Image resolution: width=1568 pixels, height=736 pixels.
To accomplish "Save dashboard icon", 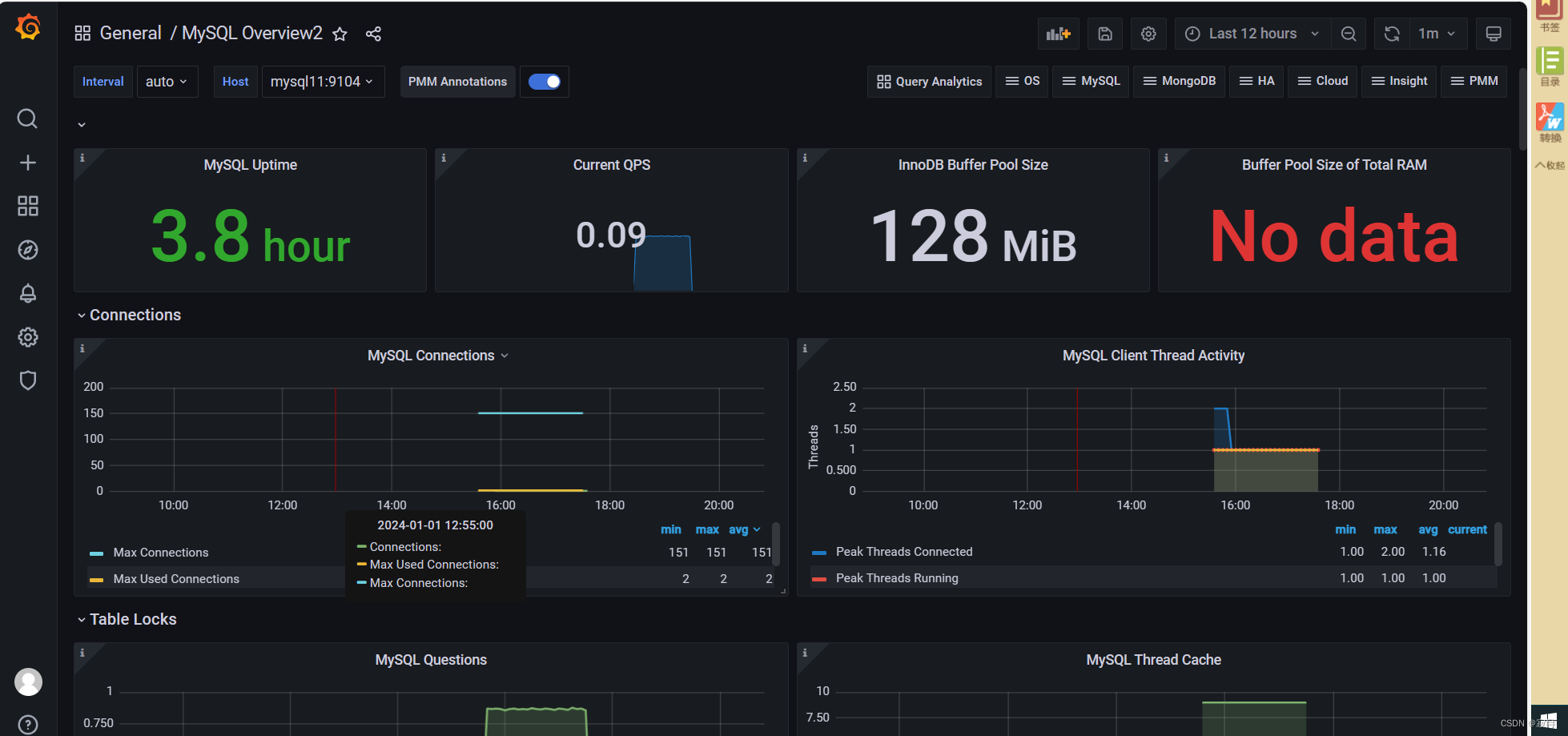I will [1105, 34].
